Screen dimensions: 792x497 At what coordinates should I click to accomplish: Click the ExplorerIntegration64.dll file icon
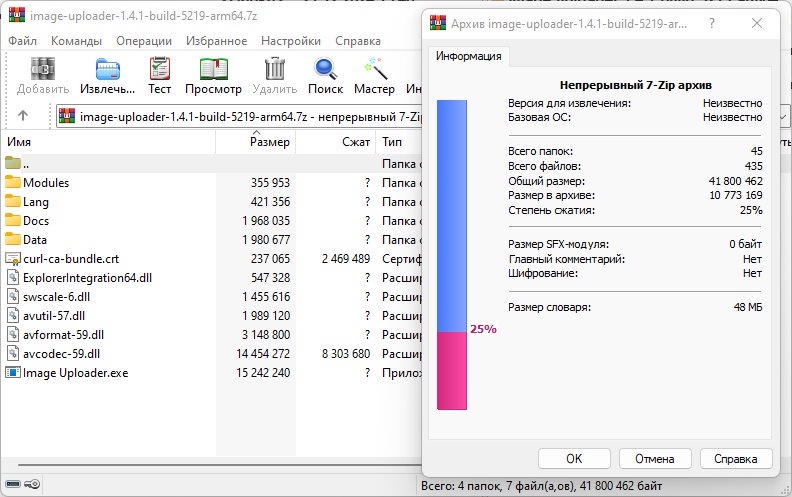pyautogui.click(x=13, y=277)
